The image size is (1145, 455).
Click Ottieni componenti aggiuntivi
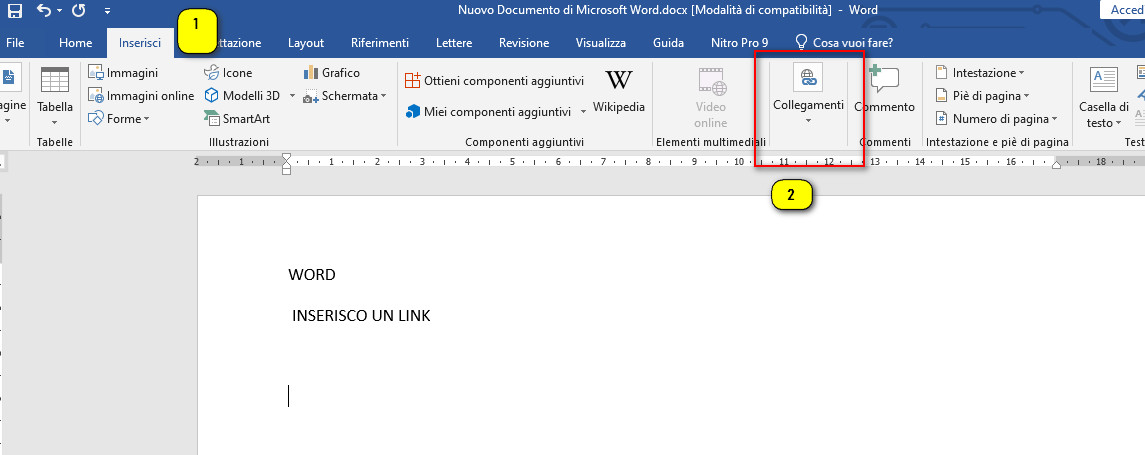494,80
